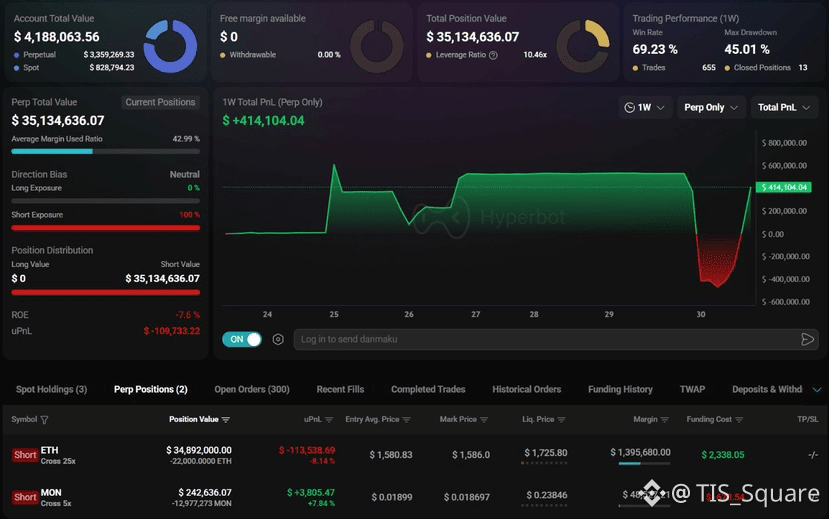Click the Win Rate 69.23 % value
829x519 pixels.
[x=655, y=50]
